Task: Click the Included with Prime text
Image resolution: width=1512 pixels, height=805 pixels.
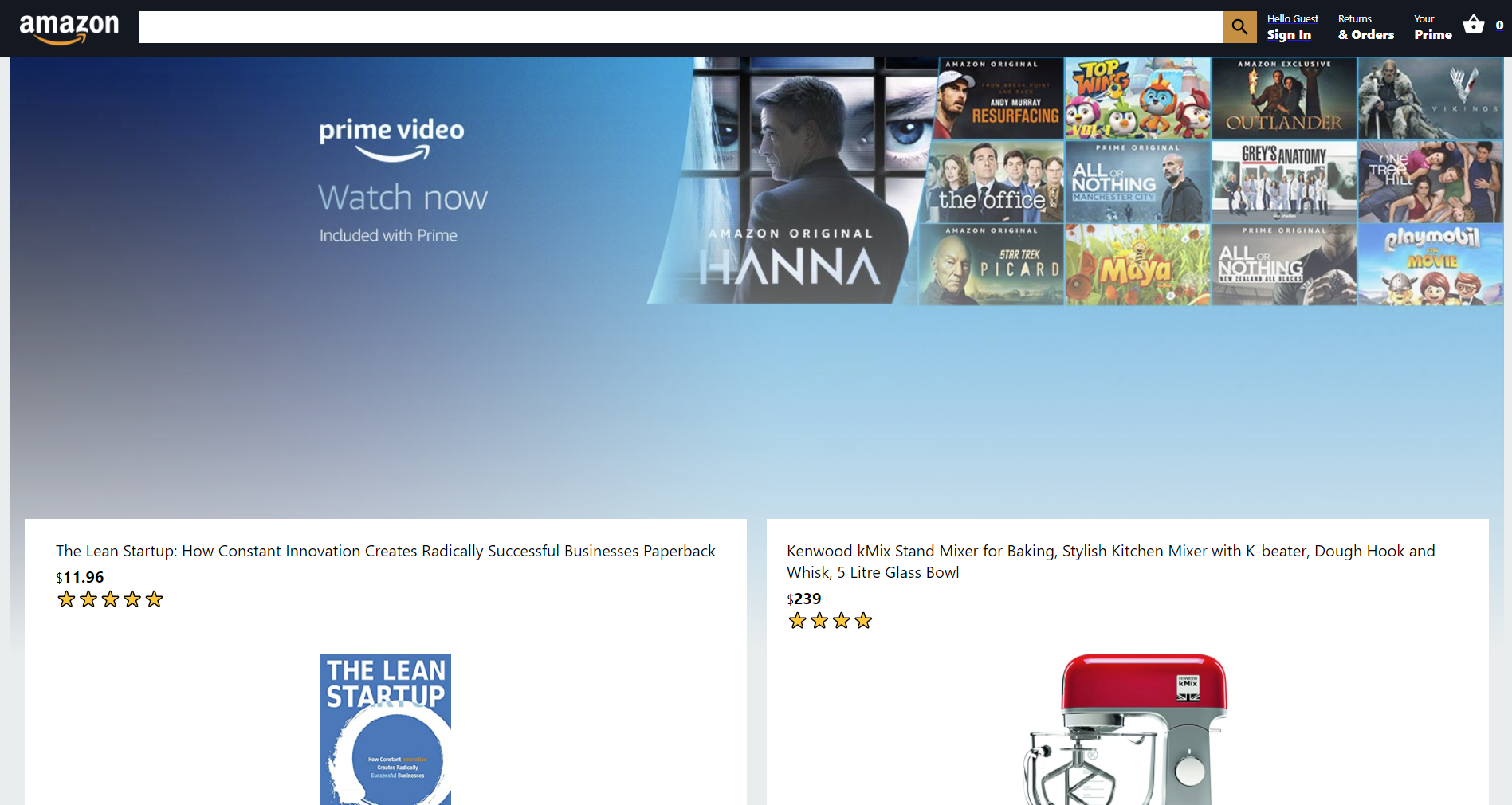Action: point(388,235)
